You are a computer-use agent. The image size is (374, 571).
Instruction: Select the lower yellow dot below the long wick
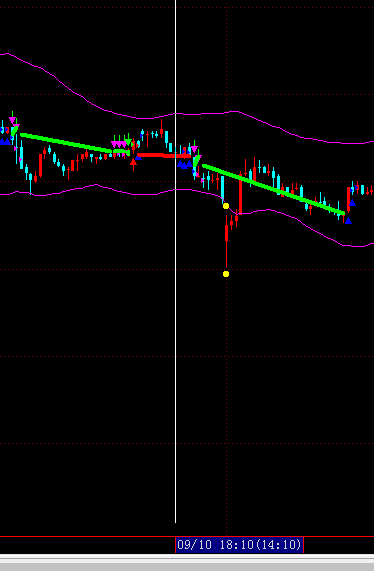226,274
